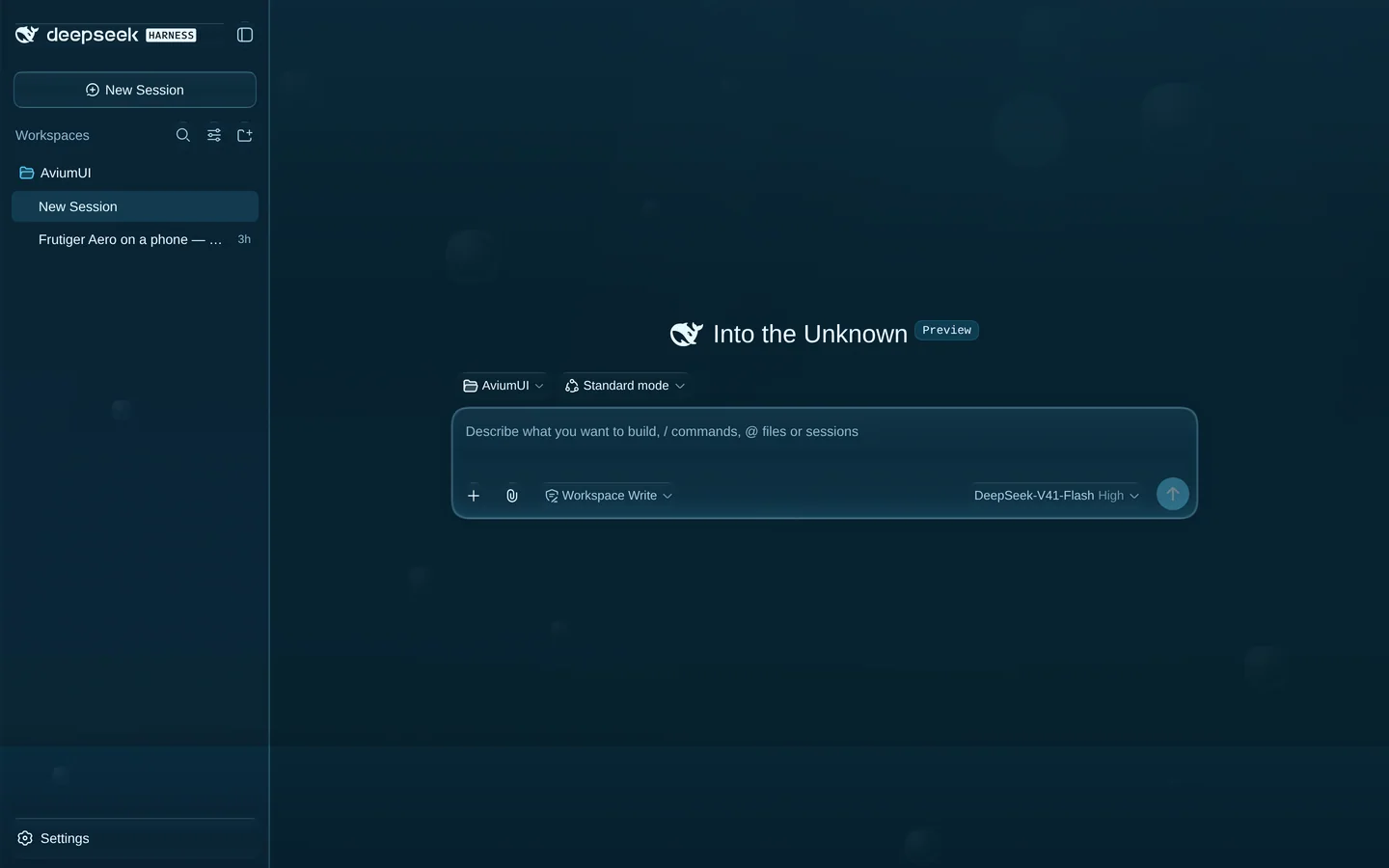This screenshot has height=868, width=1389.
Task: Click the Into the Unknown title
Action: (x=810, y=335)
